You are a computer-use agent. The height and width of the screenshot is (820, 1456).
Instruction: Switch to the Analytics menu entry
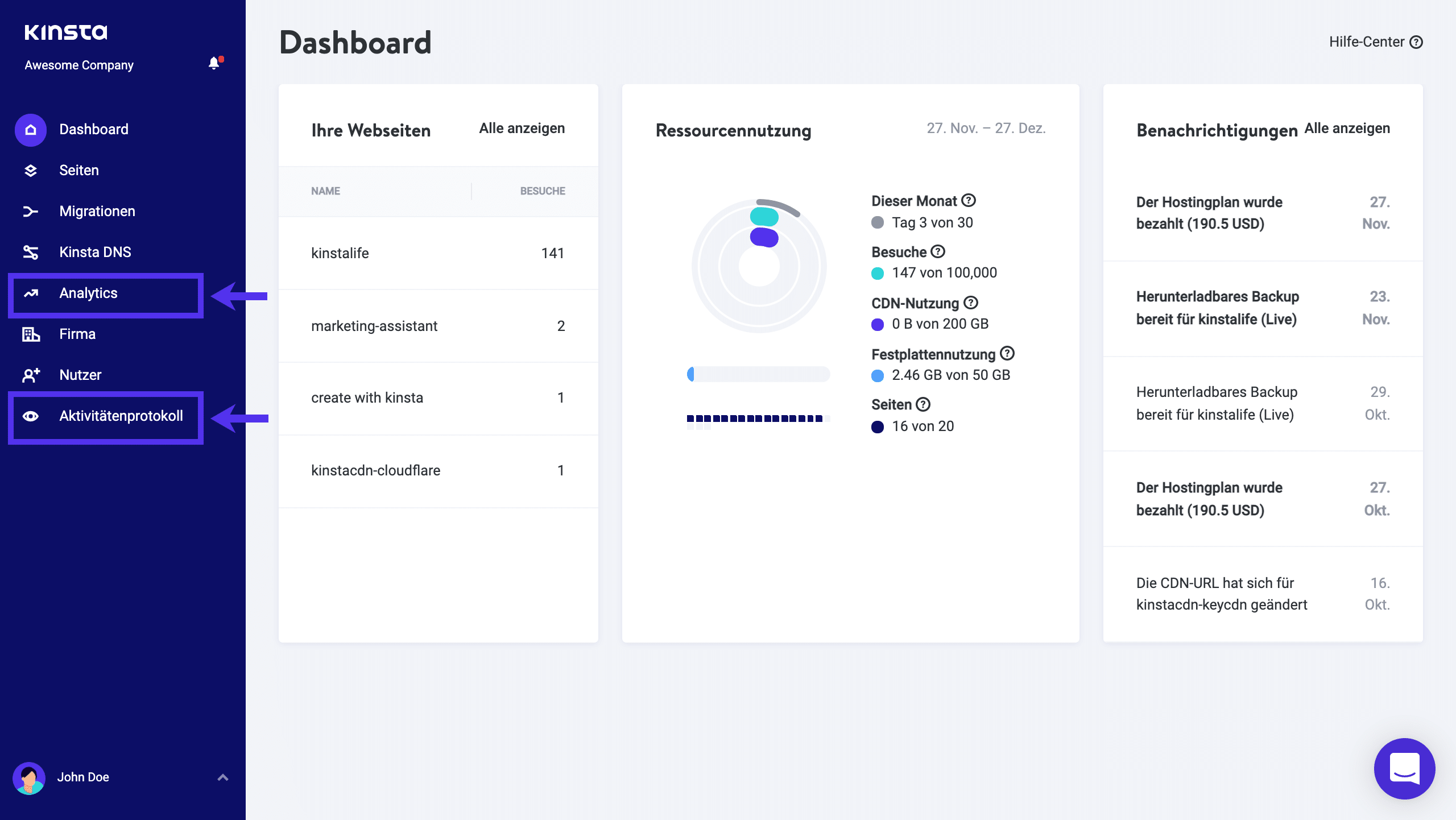(x=88, y=293)
